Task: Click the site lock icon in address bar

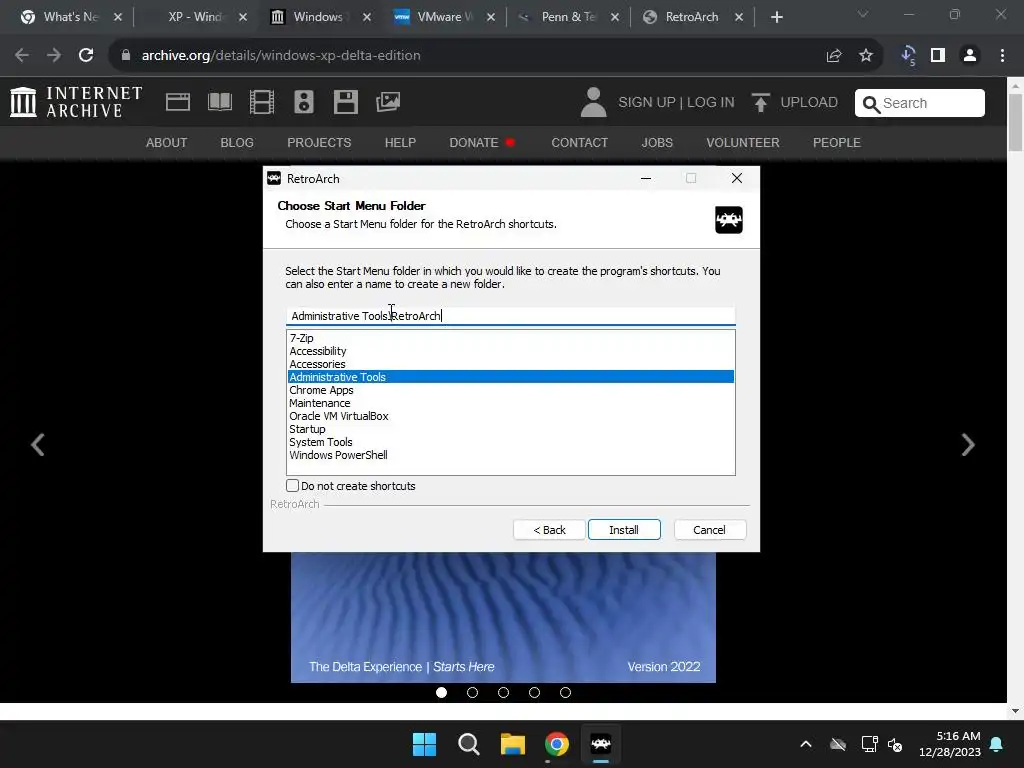Action: [x=126, y=56]
